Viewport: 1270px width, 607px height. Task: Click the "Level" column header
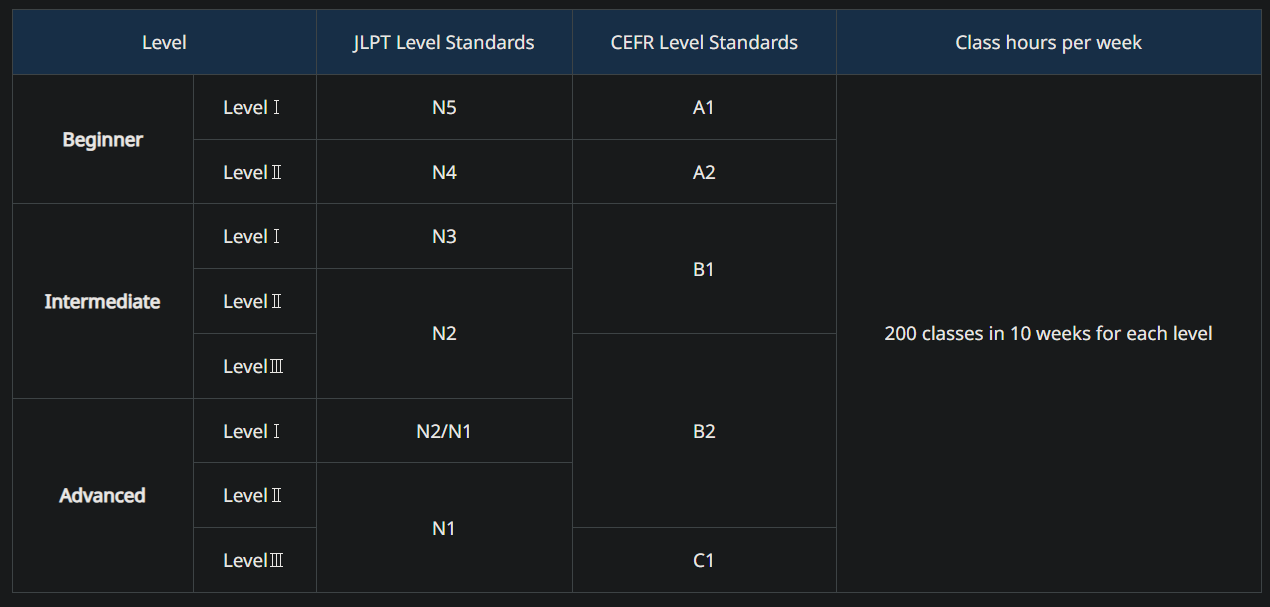(164, 42)
